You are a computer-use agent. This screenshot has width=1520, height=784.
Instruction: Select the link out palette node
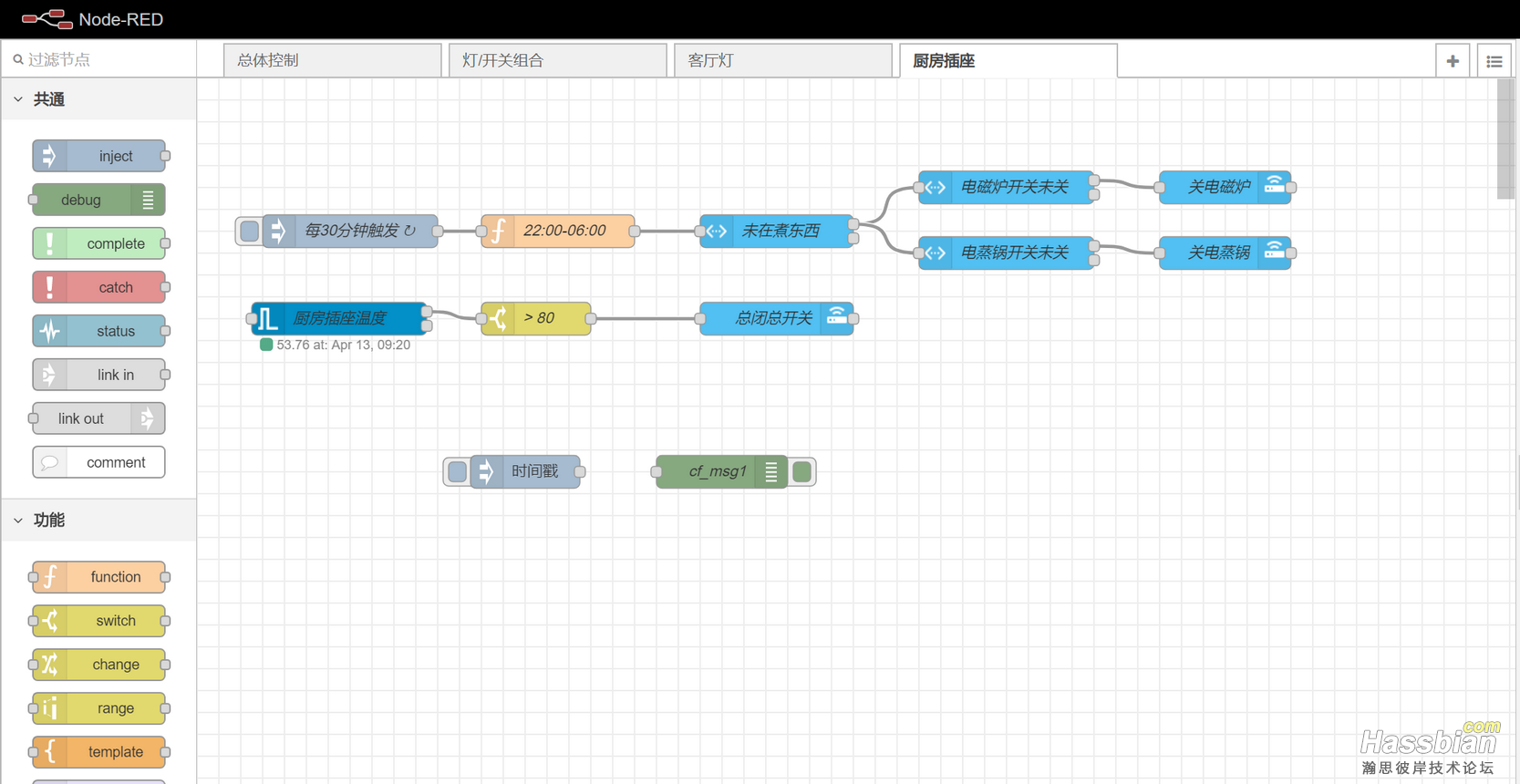click(x=98, y=418)
